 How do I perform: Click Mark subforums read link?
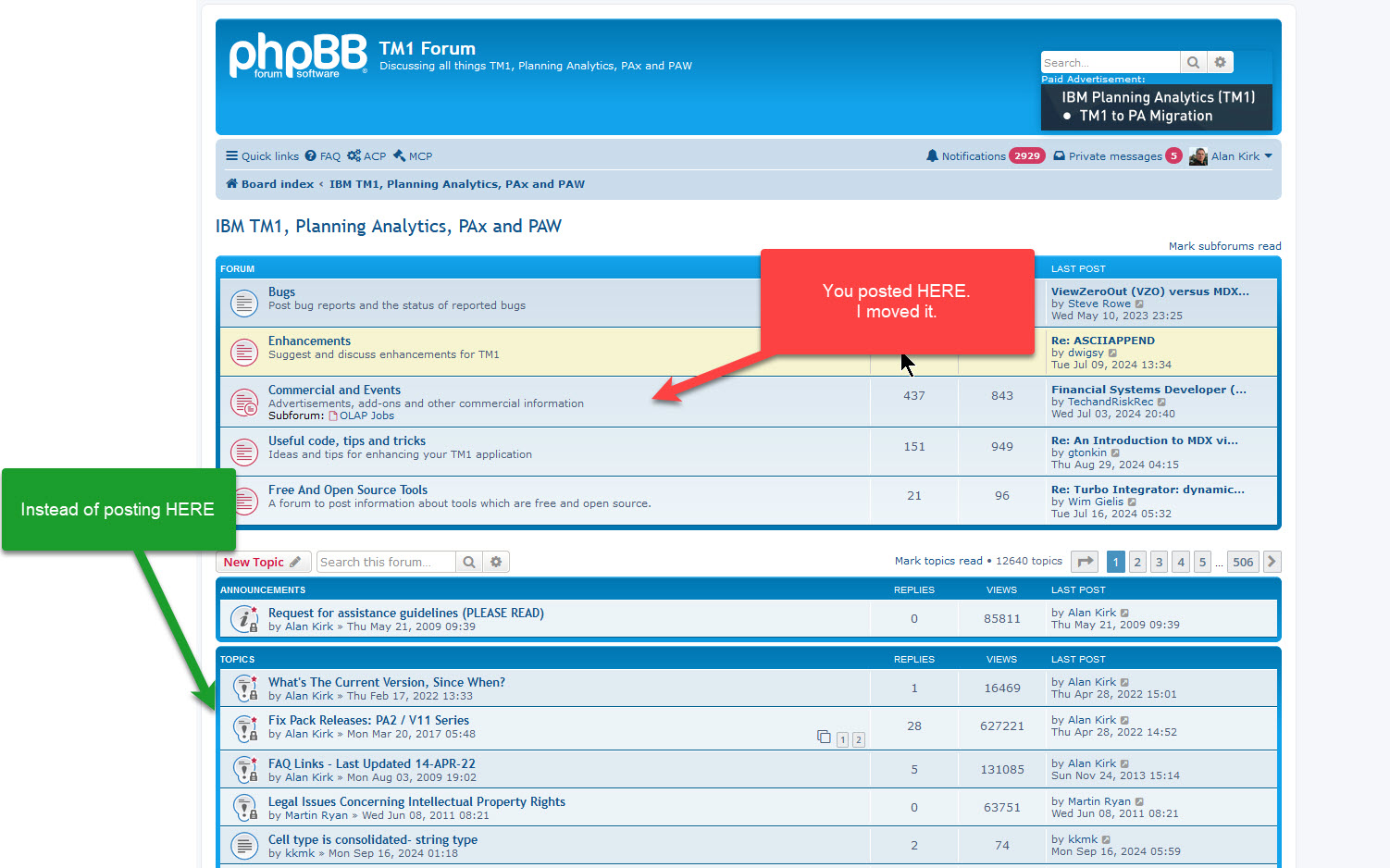pyautogui.click(x=1224, y=246)
